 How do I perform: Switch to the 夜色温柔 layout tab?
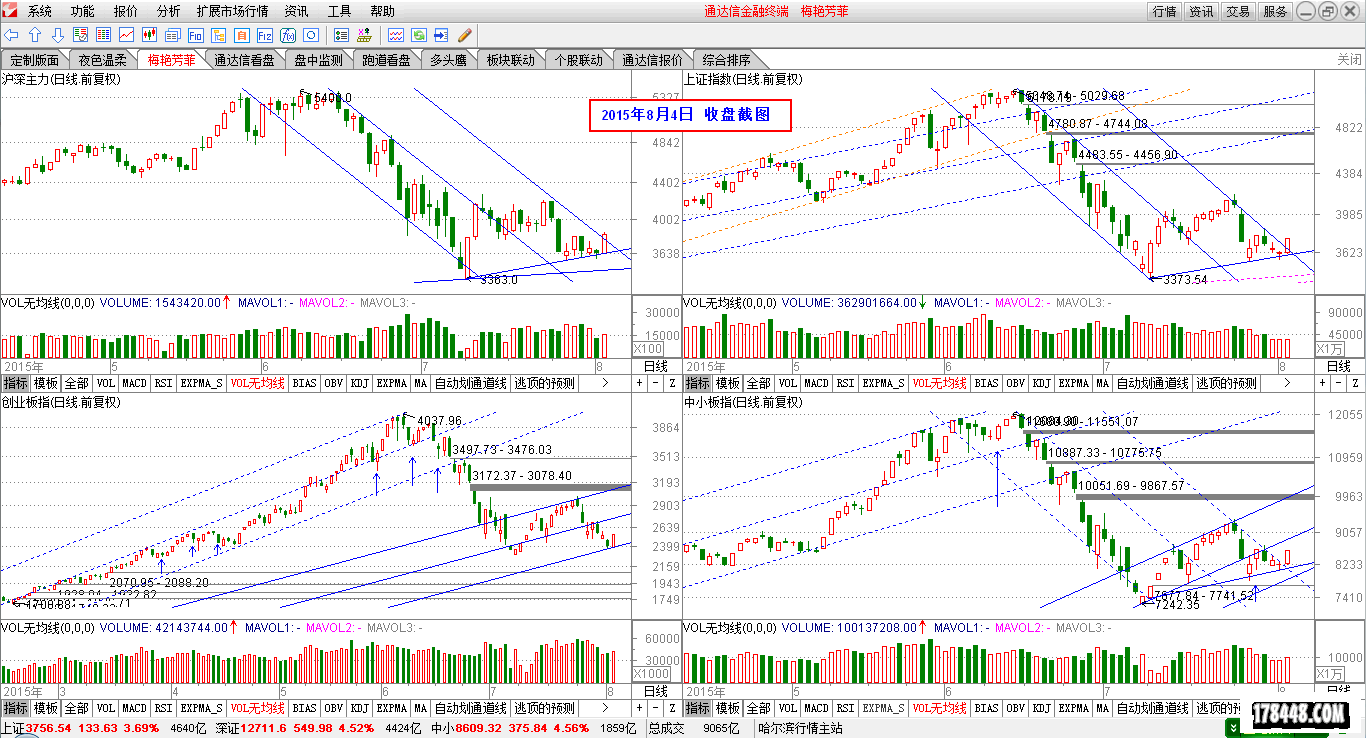click(103, 60)
